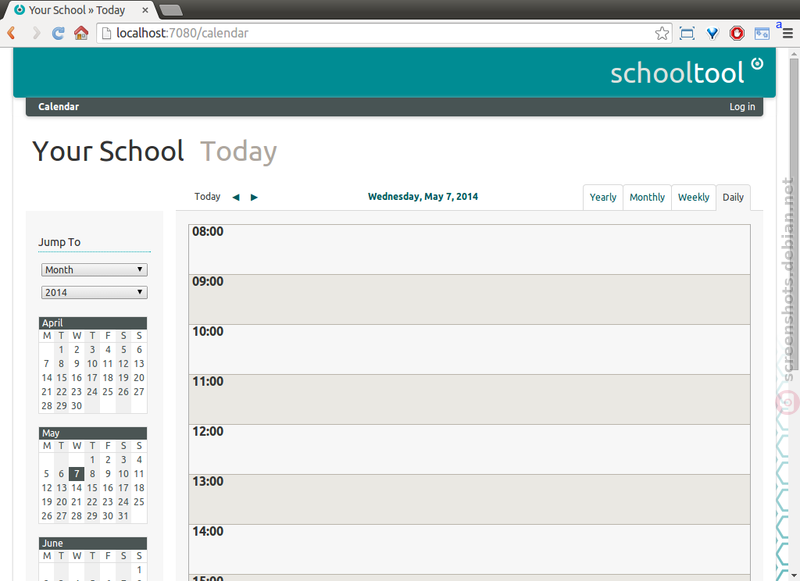Close the Your School » Today tab

[145, 10]
